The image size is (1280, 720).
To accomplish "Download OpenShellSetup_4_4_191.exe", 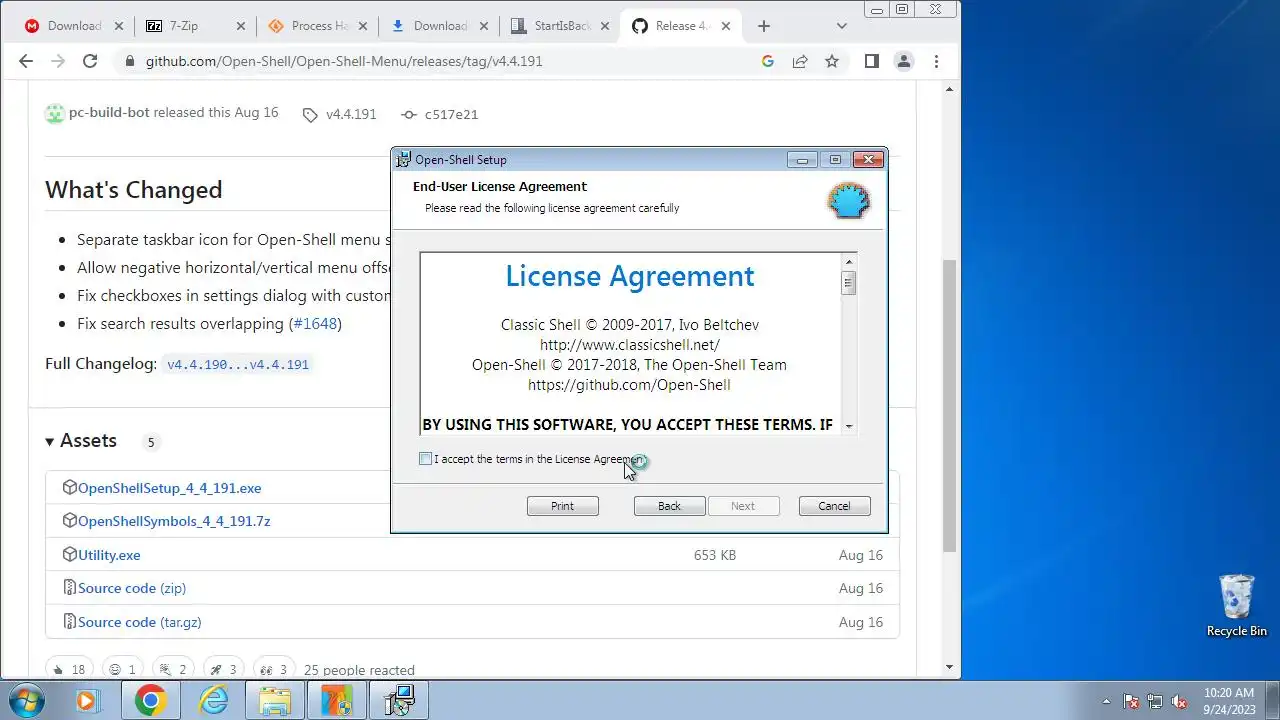I will pos(170,488).
